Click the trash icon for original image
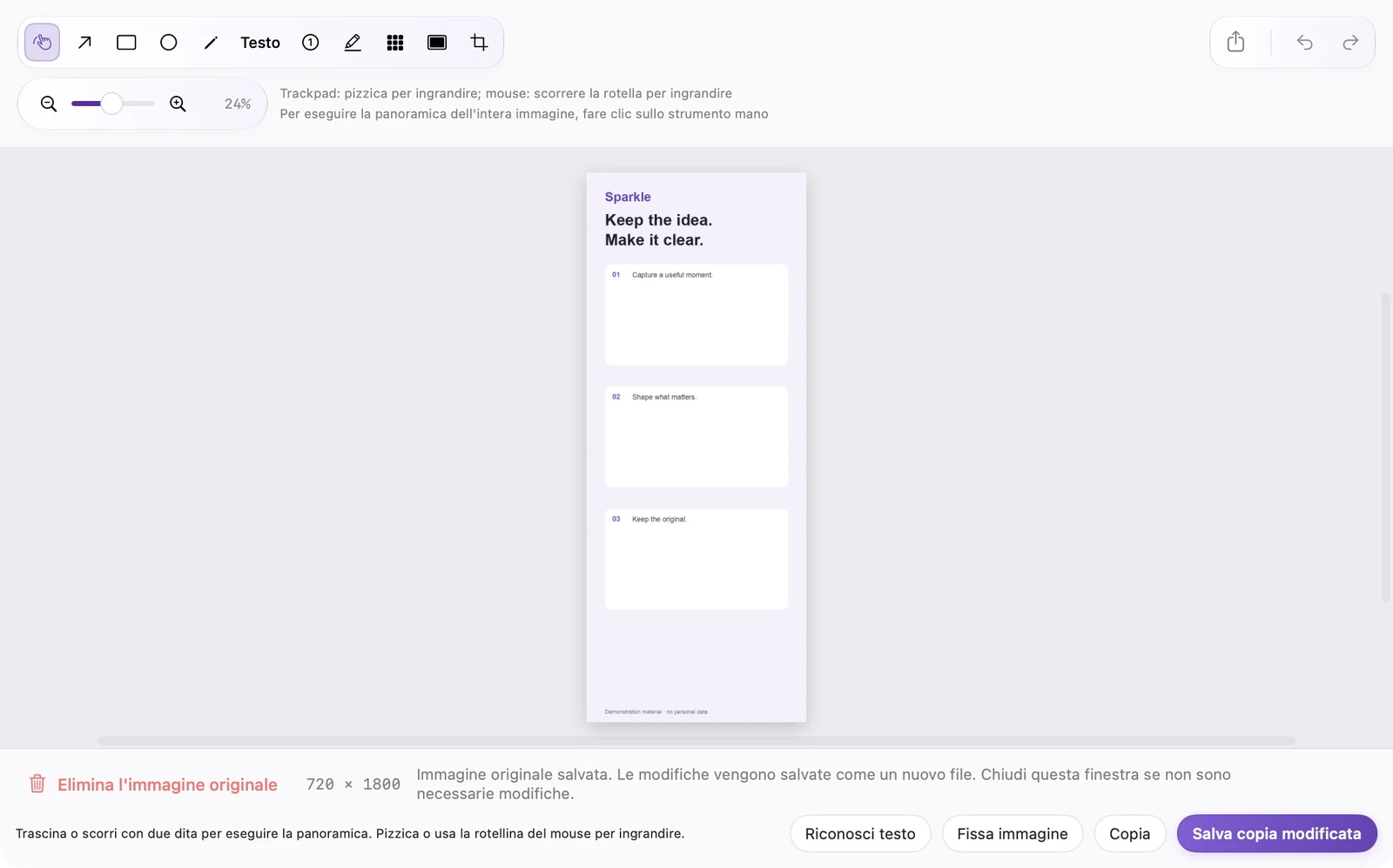The image size is (1393, 868). pyautogui.click(x=37, y=784)
